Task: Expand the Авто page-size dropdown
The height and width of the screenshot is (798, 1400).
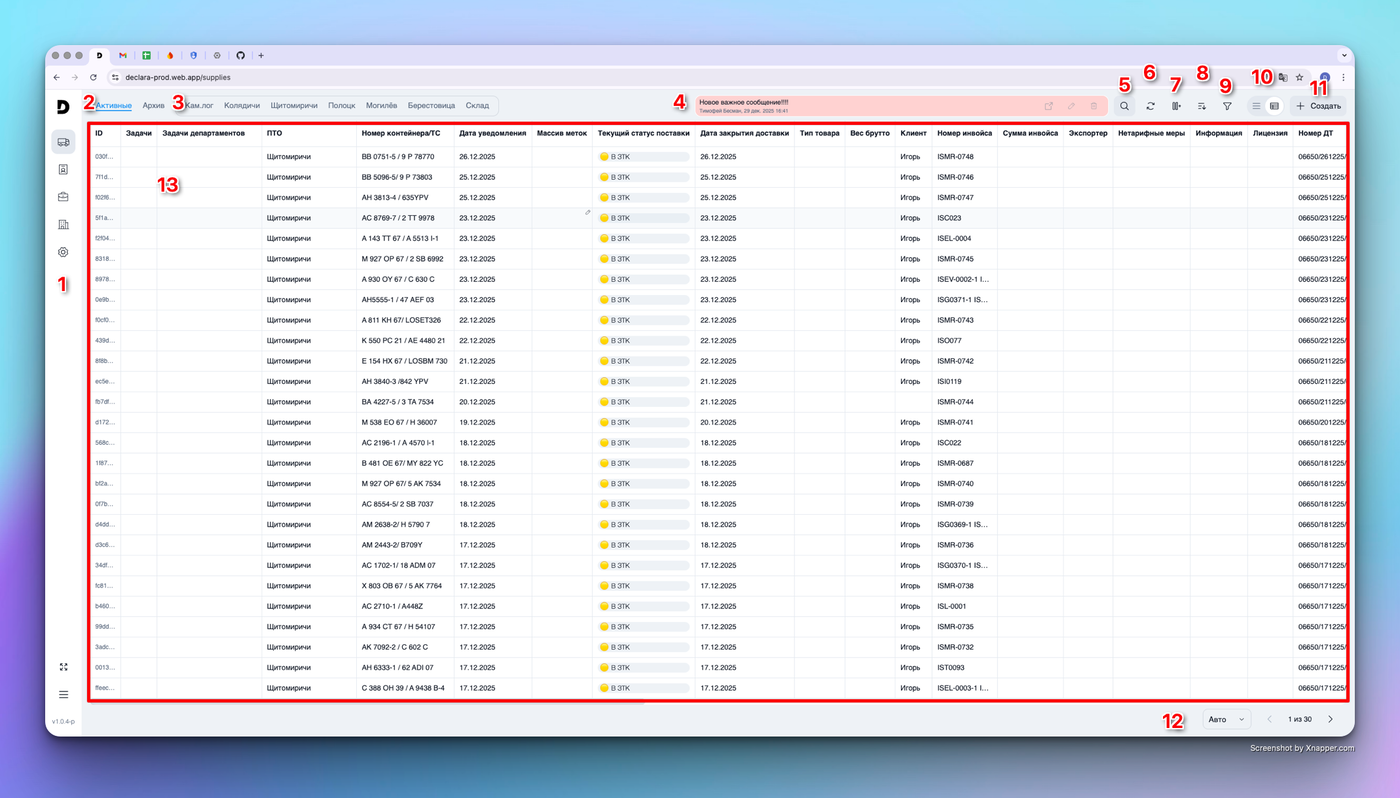Action: pos(1227,719)
